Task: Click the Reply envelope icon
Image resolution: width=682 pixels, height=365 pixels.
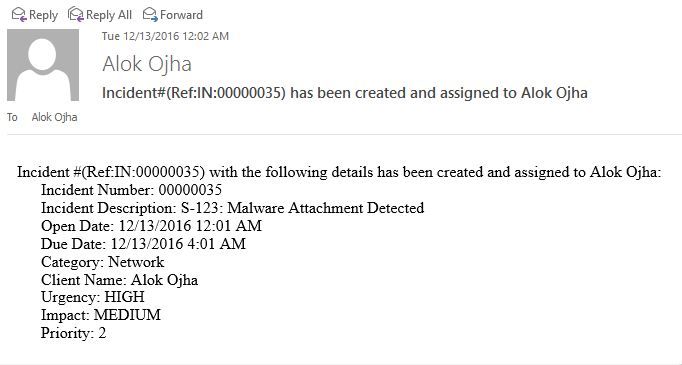Action: click(19, 15)
